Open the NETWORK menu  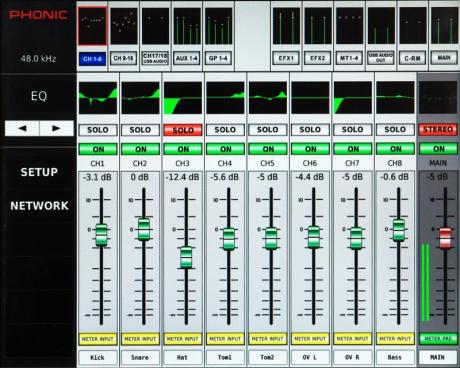tap(39, 206)
